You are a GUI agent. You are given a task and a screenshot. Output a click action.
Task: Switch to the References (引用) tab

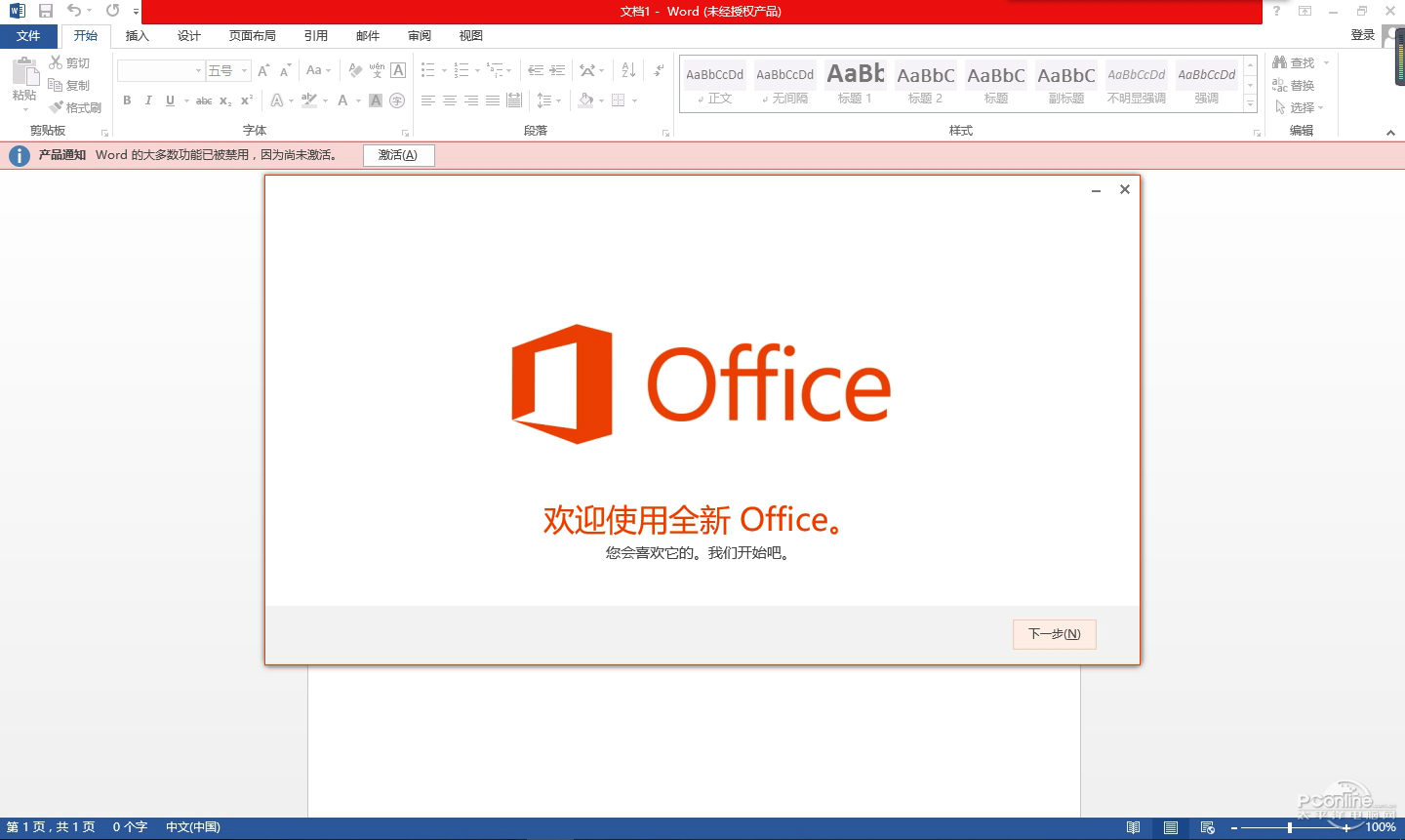[316, 36]
